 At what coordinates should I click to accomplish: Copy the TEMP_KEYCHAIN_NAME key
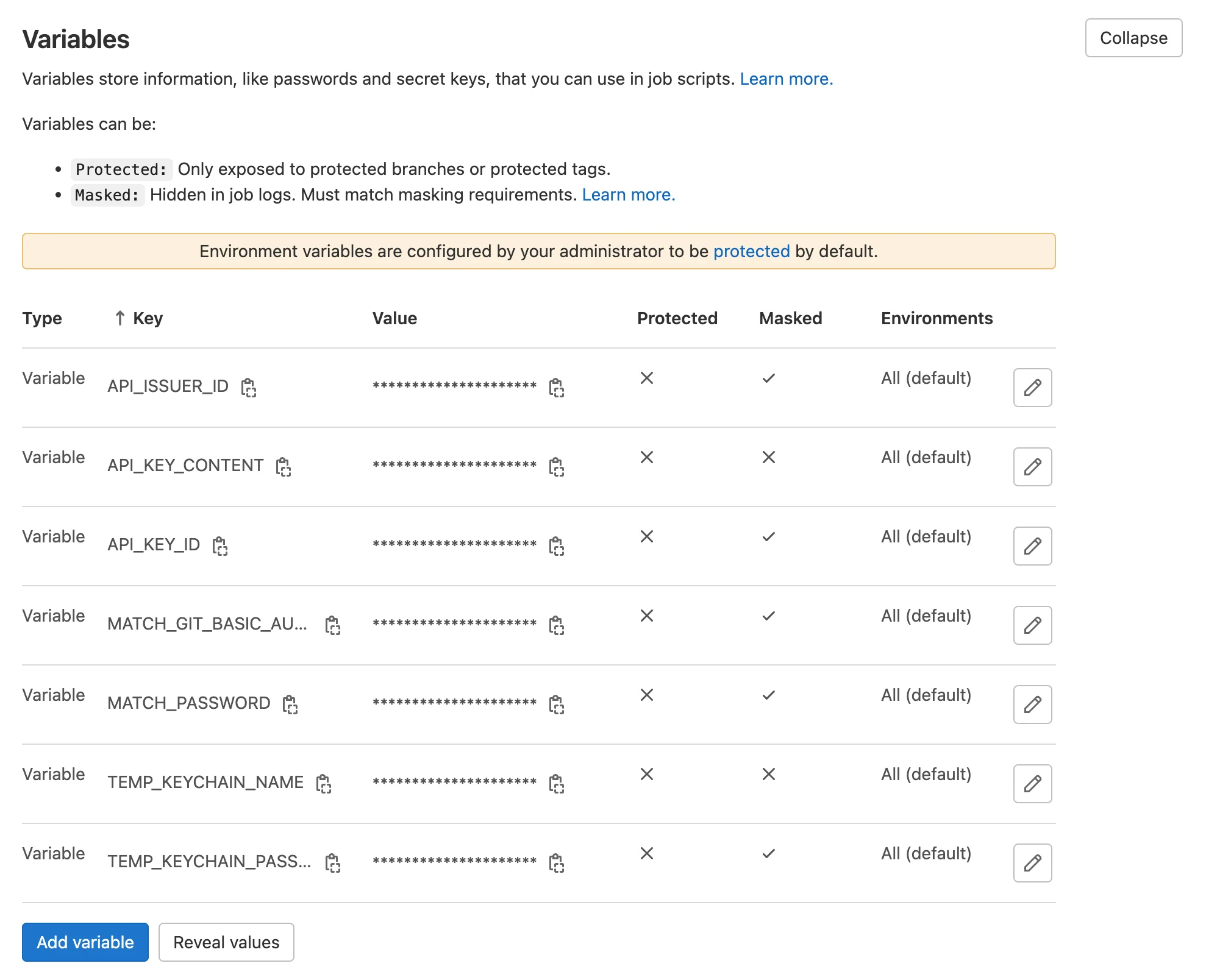coord(325,785)
